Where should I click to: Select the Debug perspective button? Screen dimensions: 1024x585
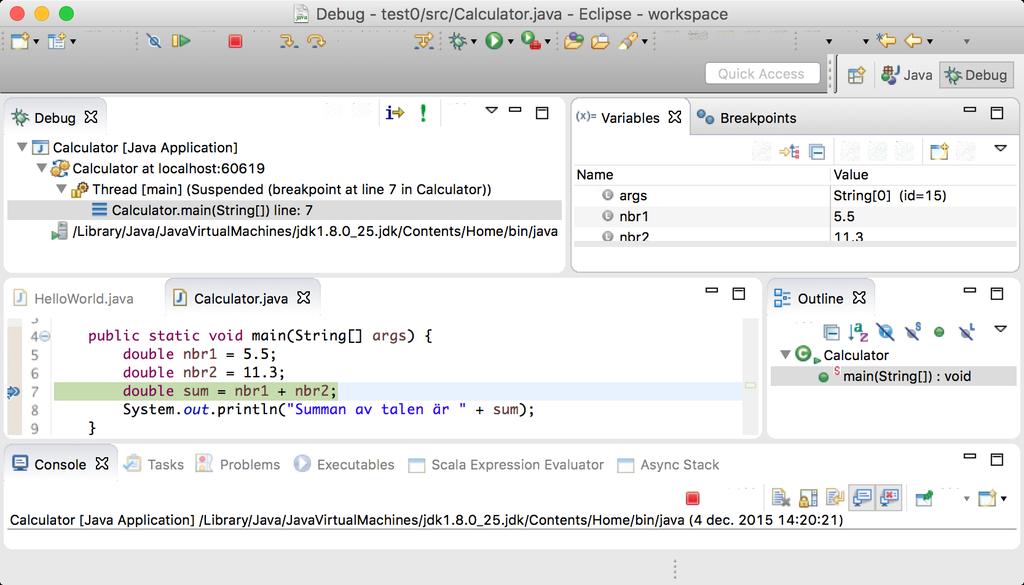click(x=976, y=75)
